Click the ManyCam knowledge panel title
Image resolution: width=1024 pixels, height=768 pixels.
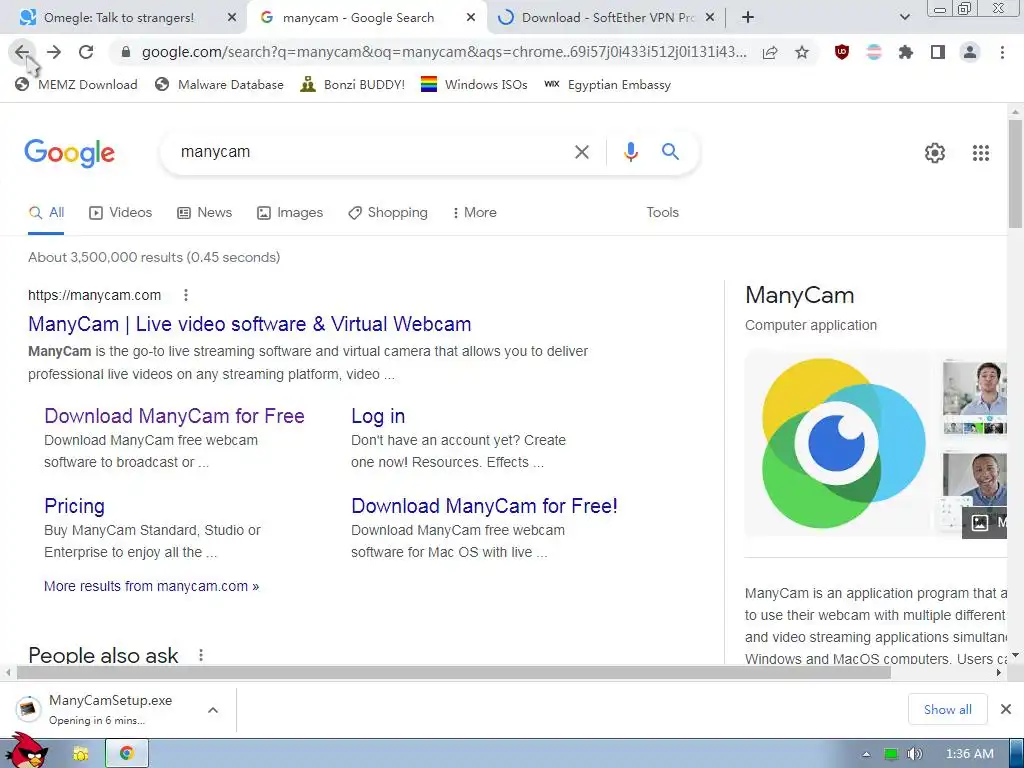point(799,295)
